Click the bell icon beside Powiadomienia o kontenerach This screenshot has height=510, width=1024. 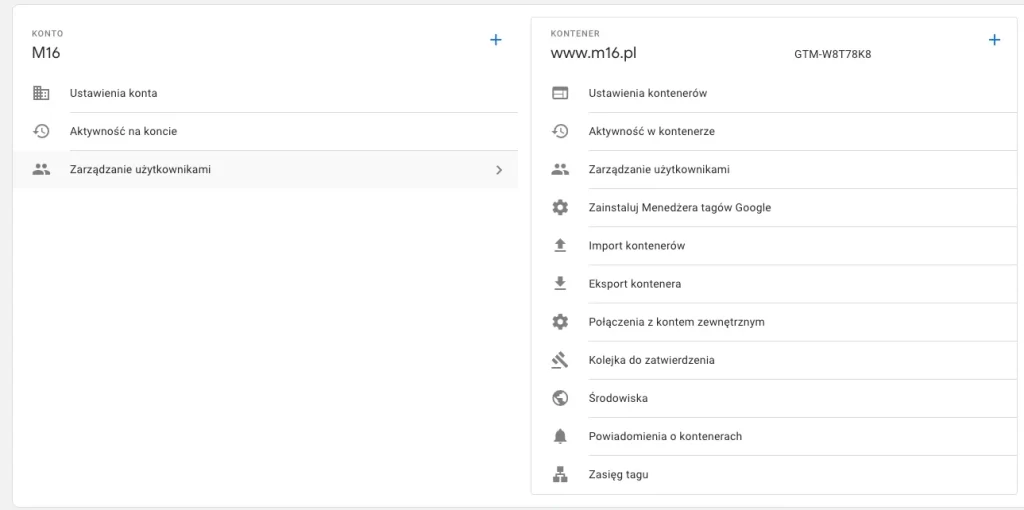click(x=560, y=436)
